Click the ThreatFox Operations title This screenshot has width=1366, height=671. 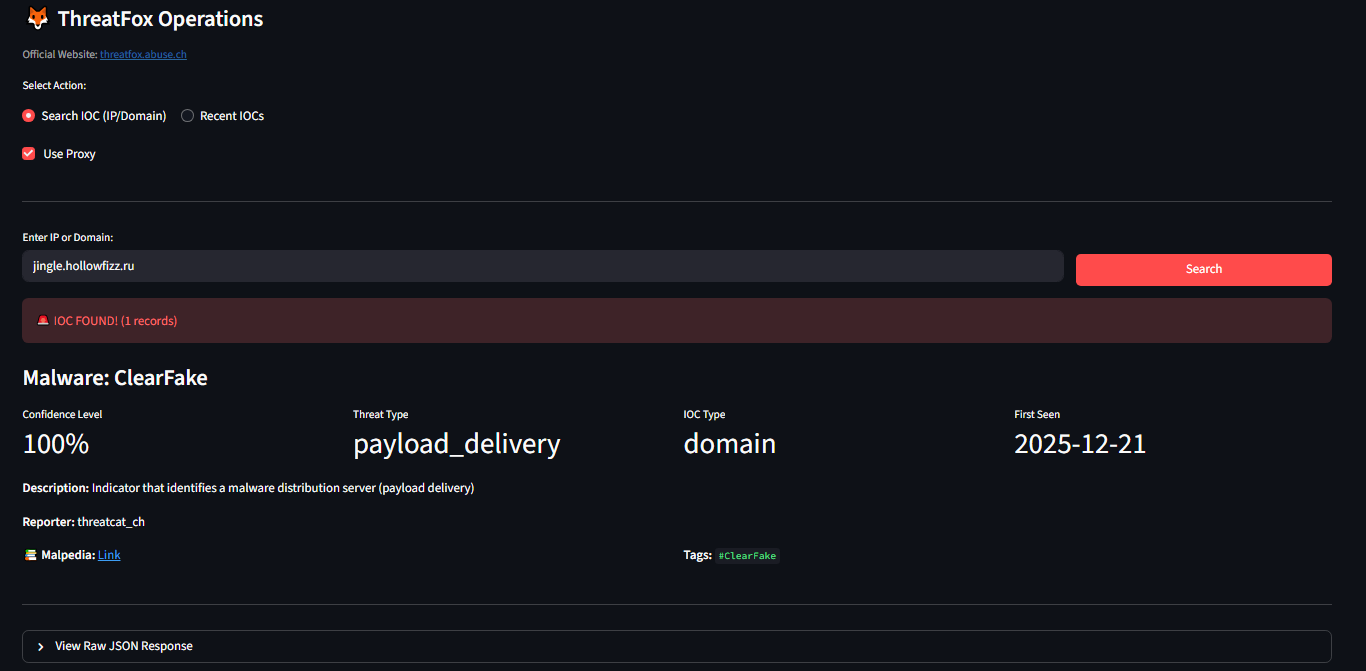point(161,19)
